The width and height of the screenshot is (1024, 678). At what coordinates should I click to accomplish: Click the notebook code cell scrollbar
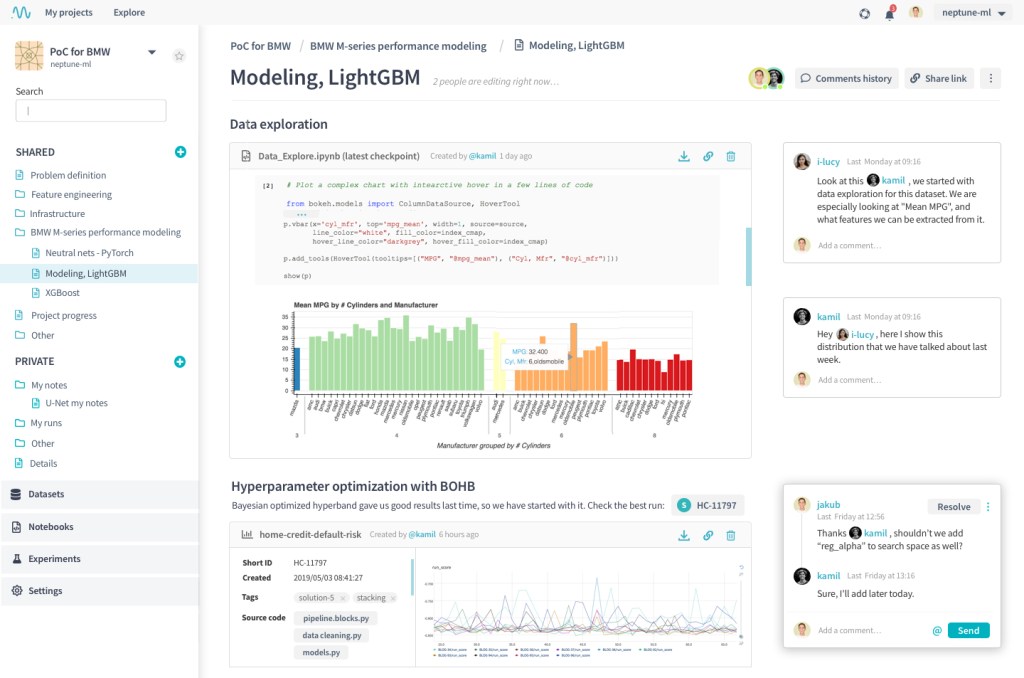(x=748, y=257)
